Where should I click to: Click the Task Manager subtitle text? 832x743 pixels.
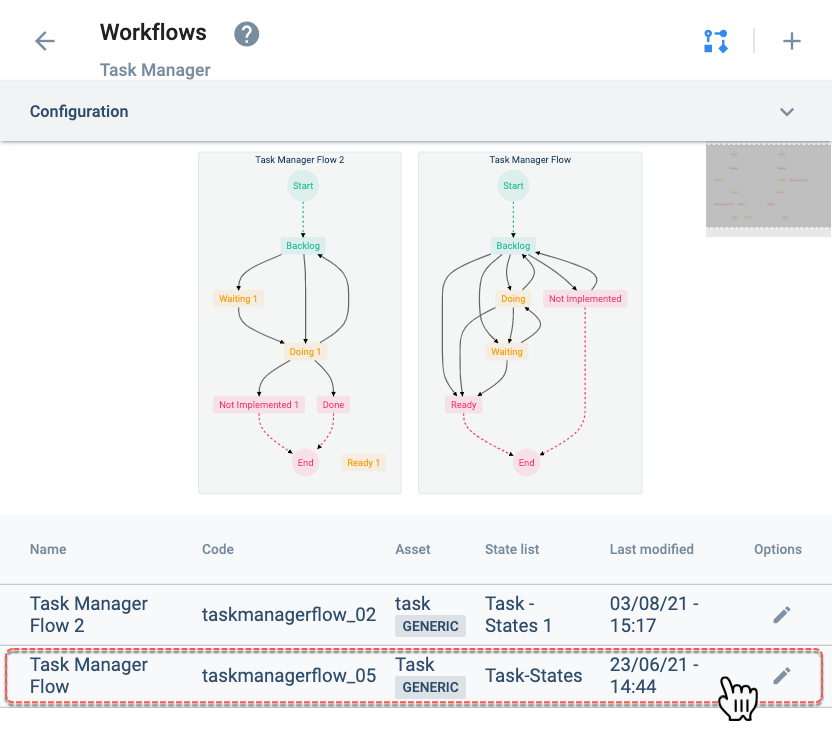(155, 70)
